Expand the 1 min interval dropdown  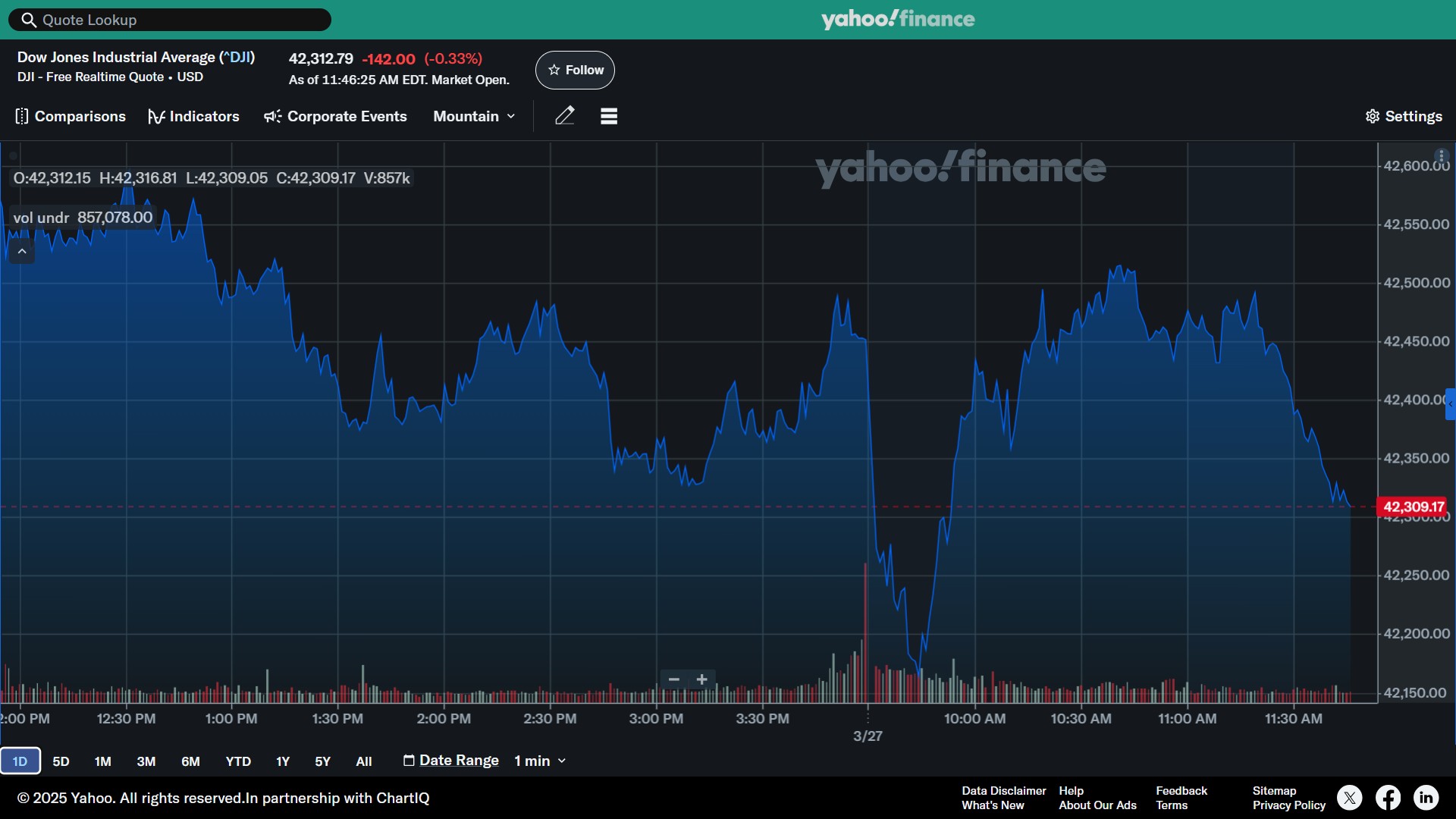(540, 761)
